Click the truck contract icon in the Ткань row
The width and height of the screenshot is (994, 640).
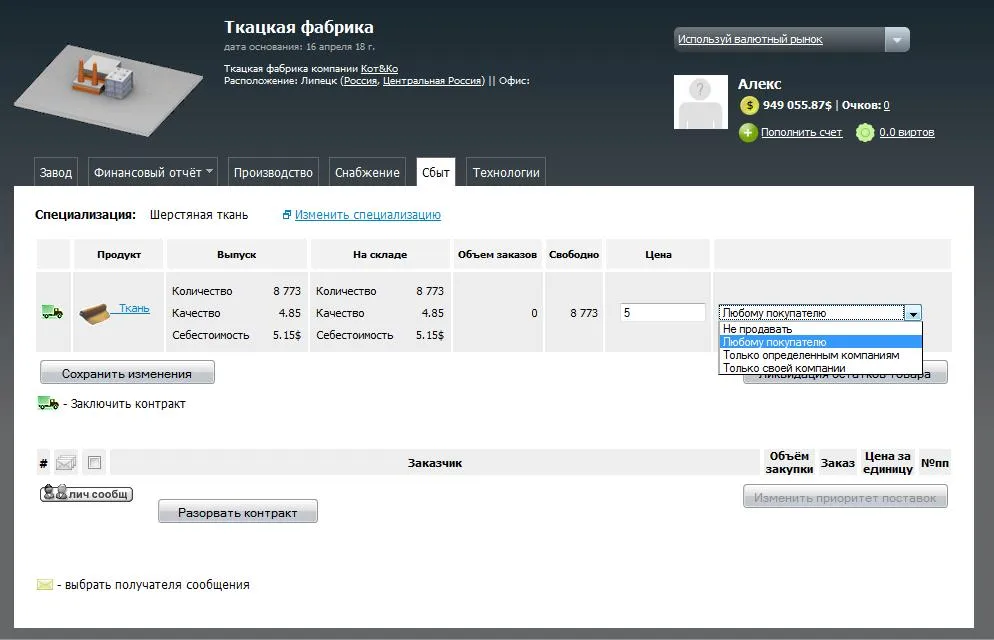(52, 313)
